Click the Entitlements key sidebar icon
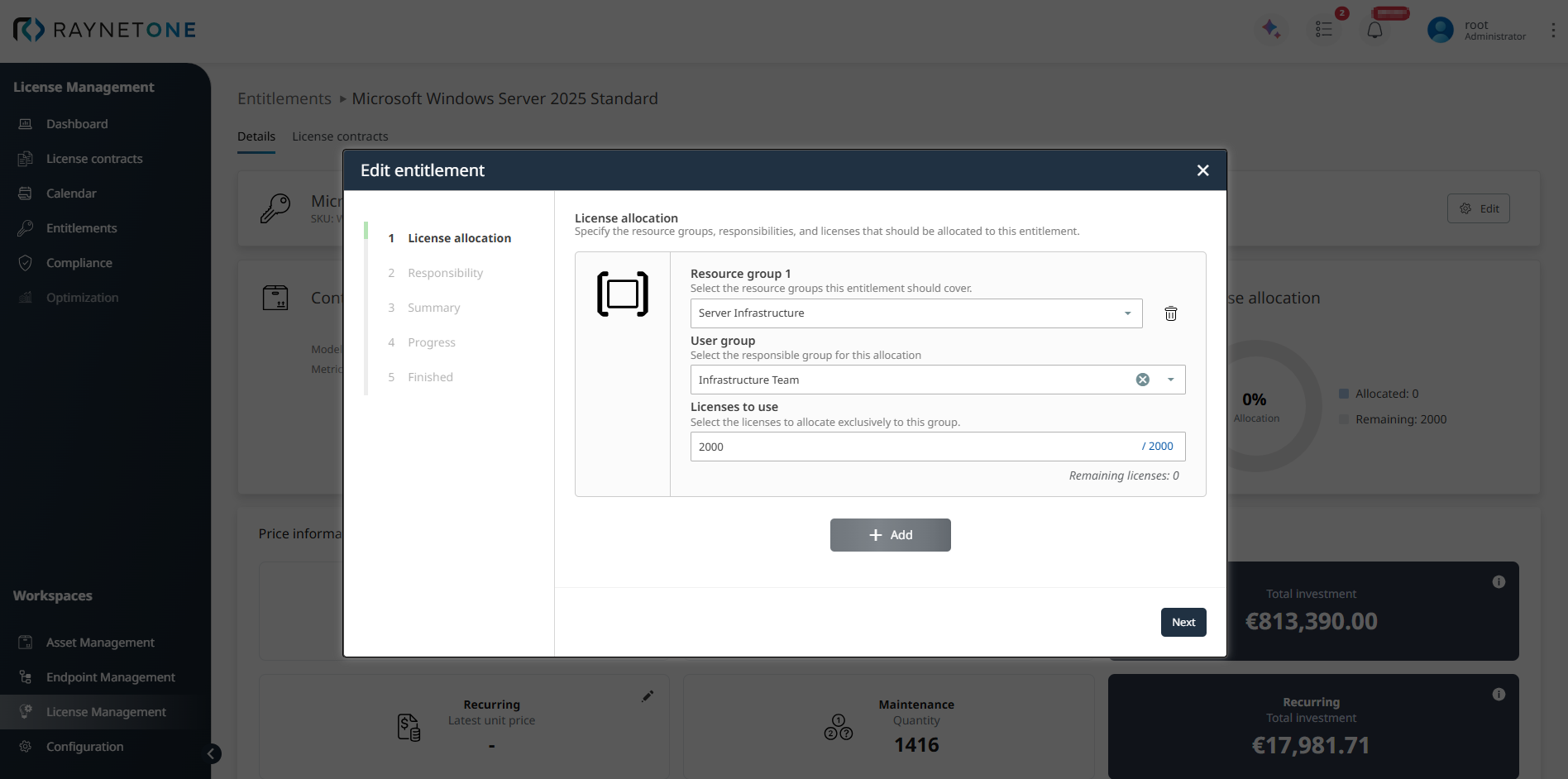The image size is (1568, 779). click(26, 228)
